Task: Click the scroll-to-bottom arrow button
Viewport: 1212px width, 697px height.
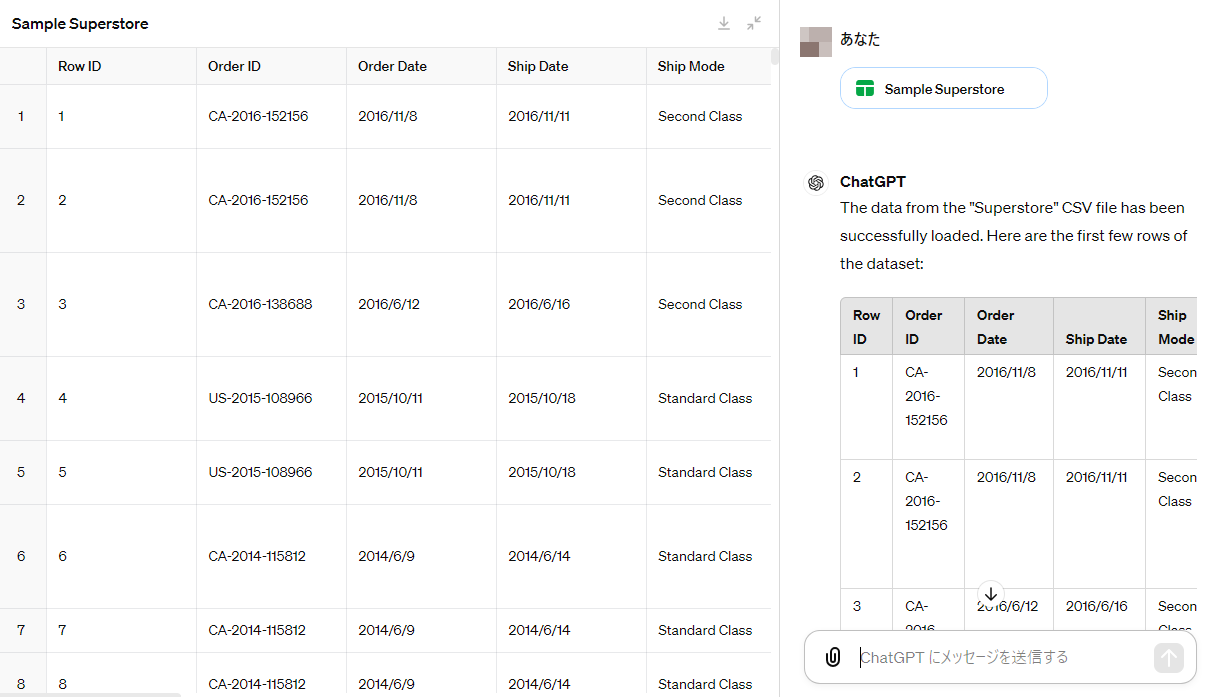Action: click(990, 594)
